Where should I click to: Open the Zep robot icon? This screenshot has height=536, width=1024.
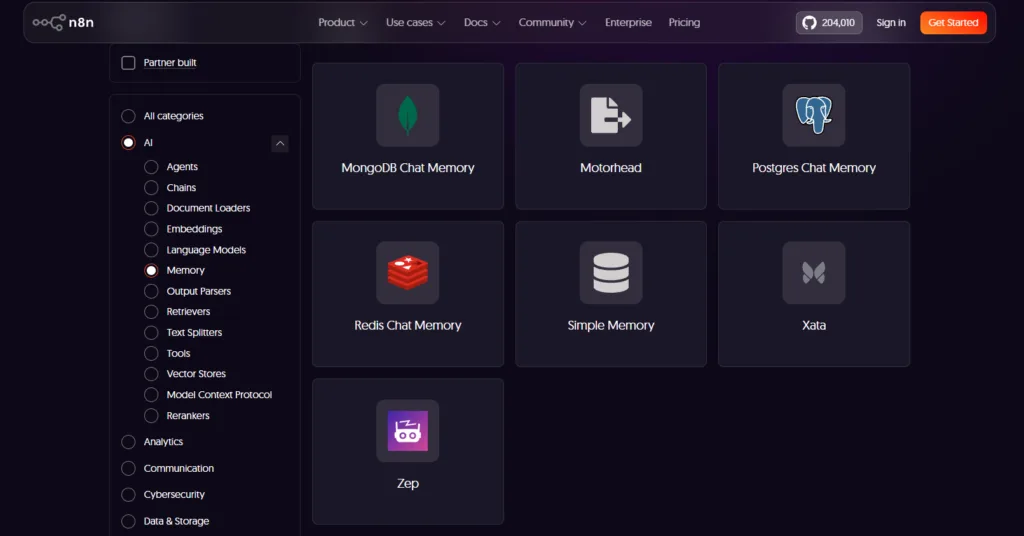click(x=408, y=431)
